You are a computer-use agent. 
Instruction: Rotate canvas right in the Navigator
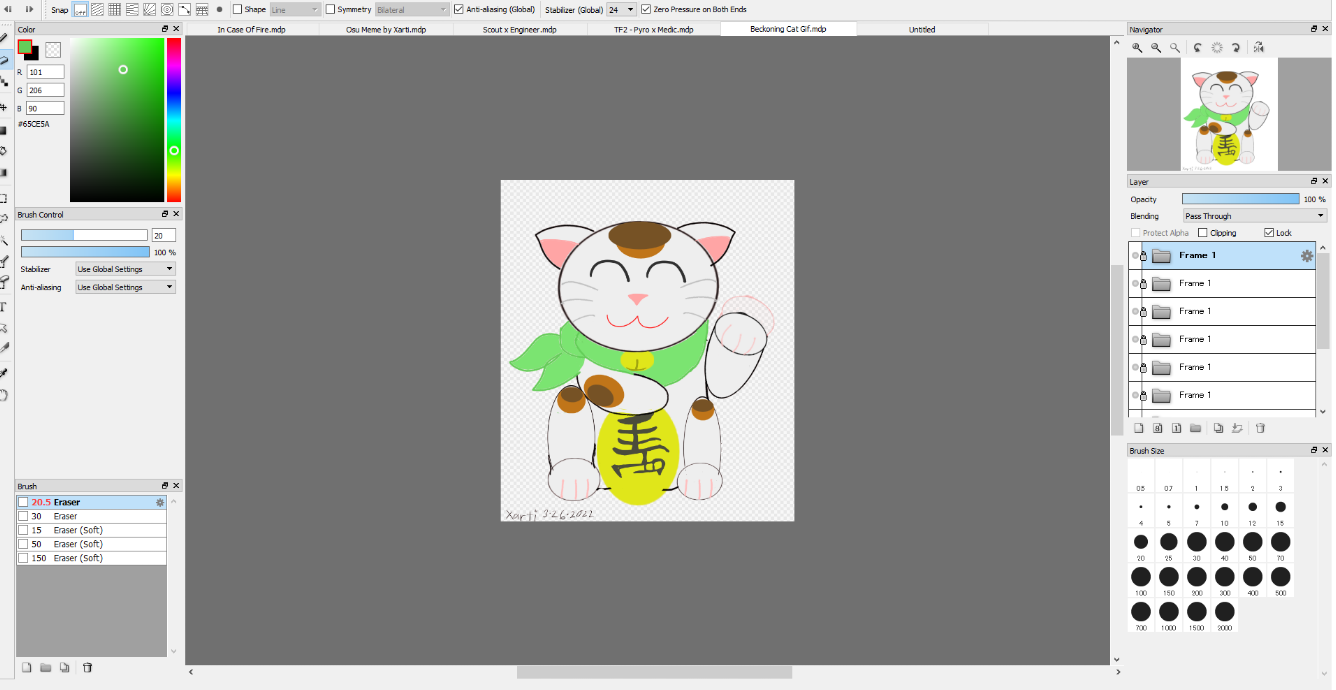point(1236,47)
